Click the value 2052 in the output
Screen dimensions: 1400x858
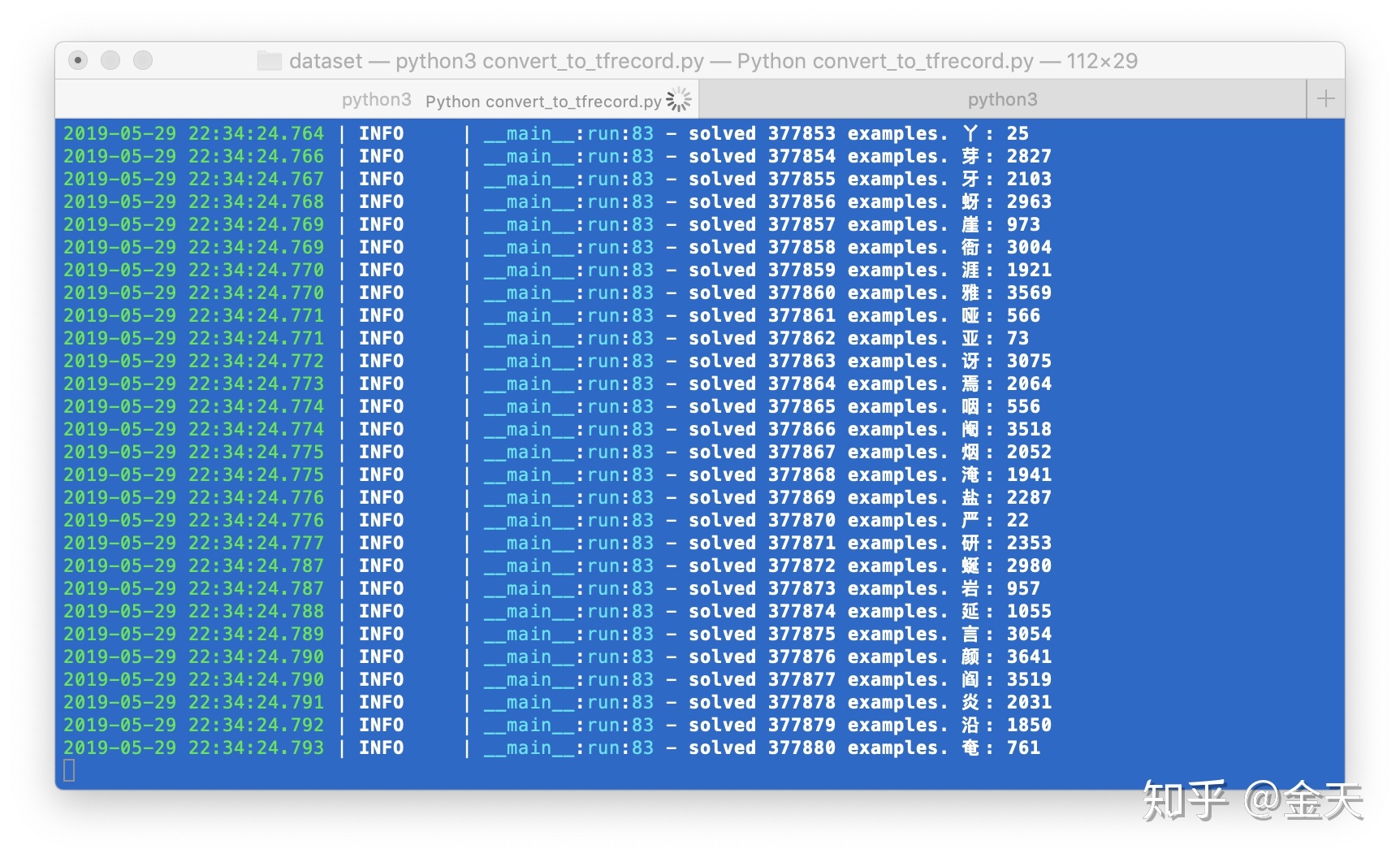tap(1029, 452)
